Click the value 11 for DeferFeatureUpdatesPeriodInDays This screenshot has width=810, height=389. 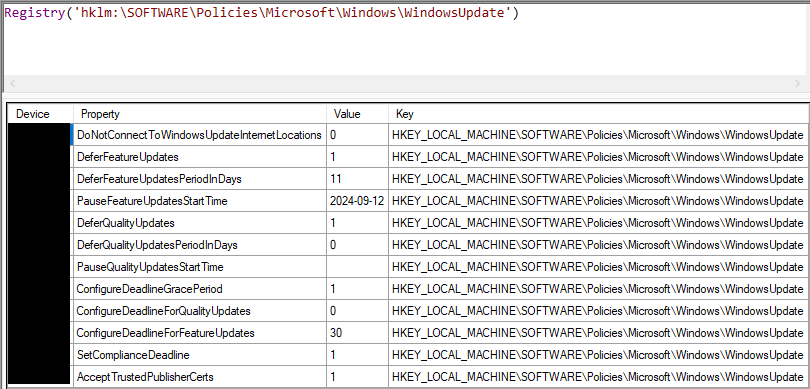[x=357, y=179]
